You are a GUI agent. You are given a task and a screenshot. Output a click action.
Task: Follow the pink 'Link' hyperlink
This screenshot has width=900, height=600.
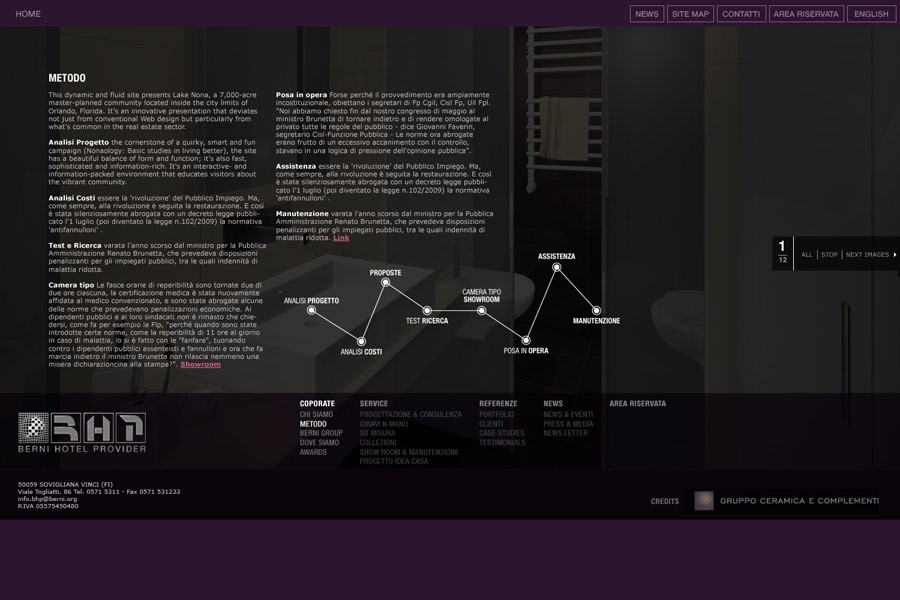tap(341, 238)
